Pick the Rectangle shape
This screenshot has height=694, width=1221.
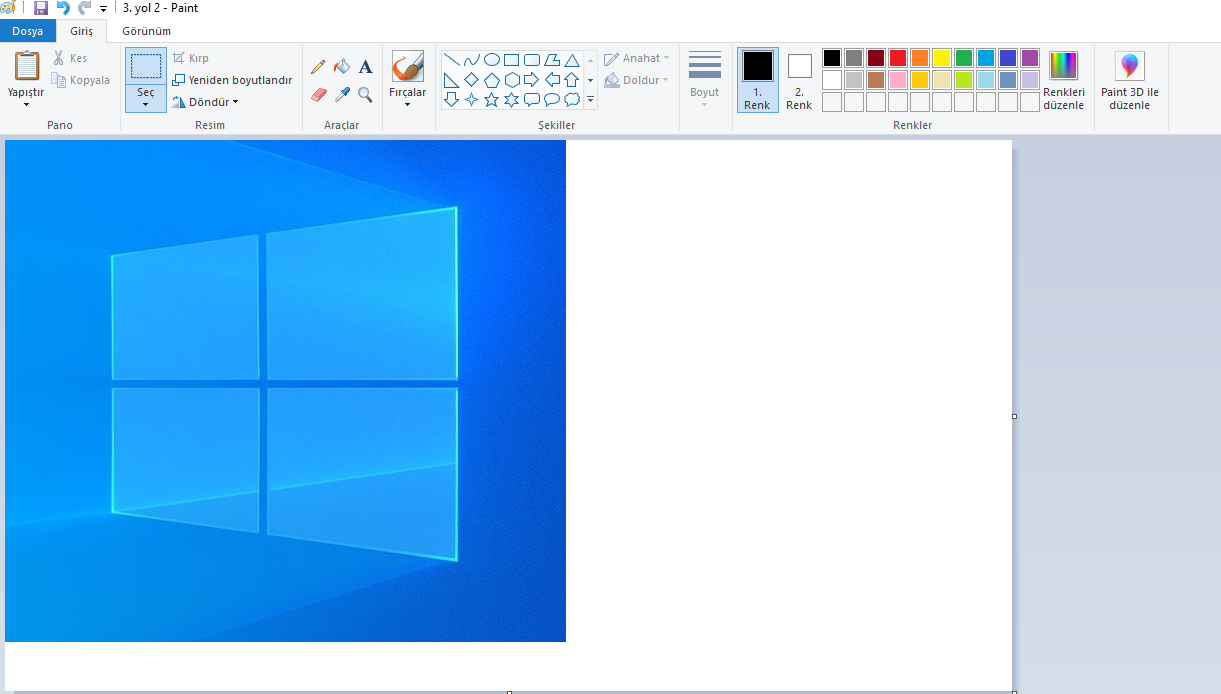511,60
